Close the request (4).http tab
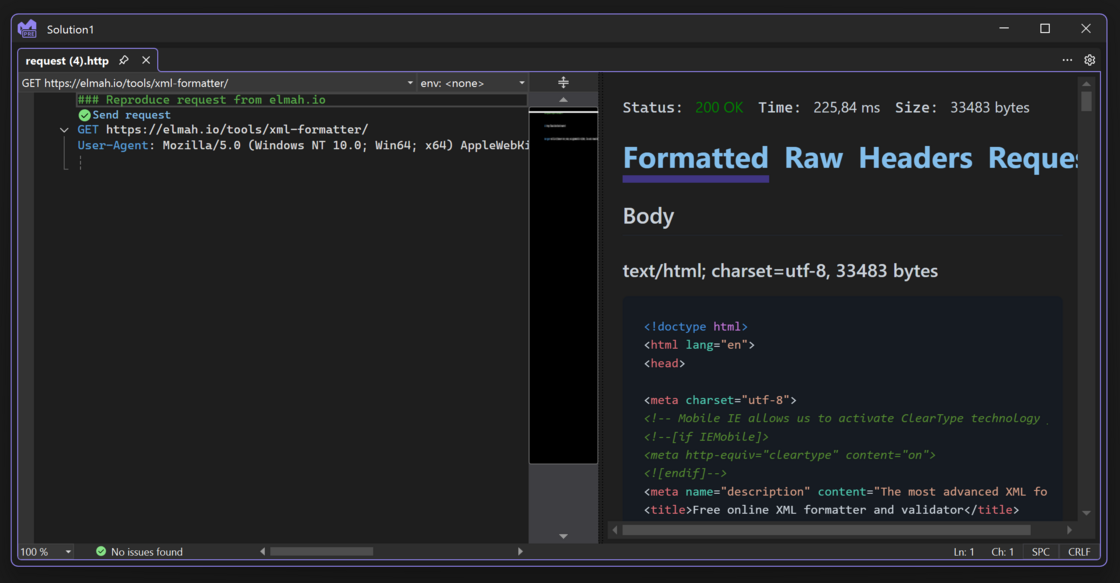The height and width of the screenshot is (583, 1120). [x=146, y=60]
